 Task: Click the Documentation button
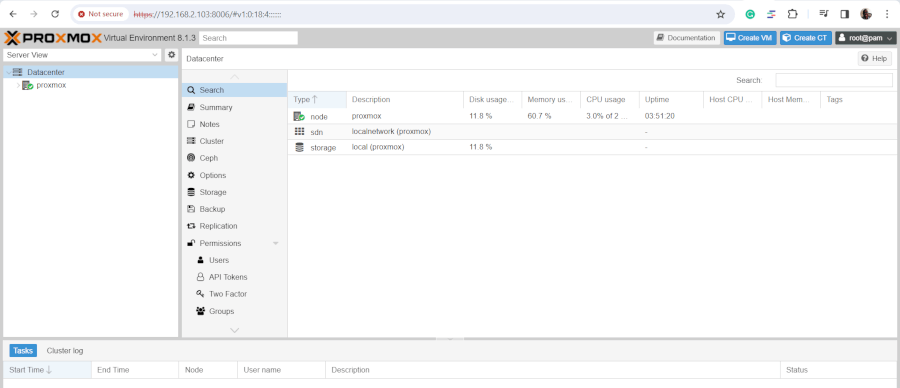pos(686,38)
